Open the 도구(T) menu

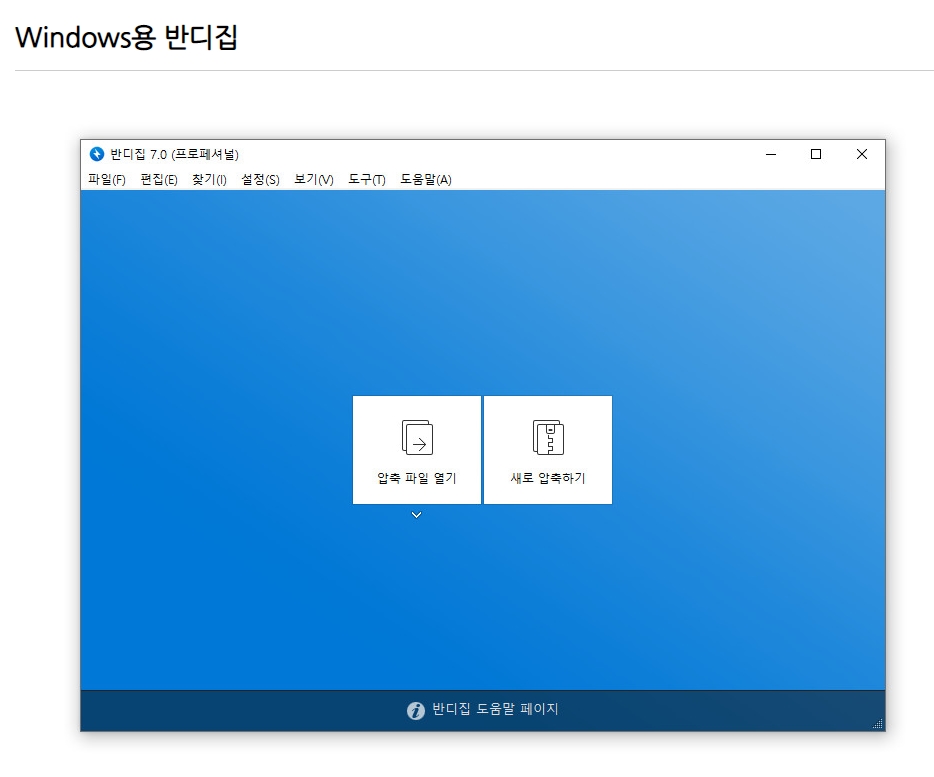pos(367,179)
